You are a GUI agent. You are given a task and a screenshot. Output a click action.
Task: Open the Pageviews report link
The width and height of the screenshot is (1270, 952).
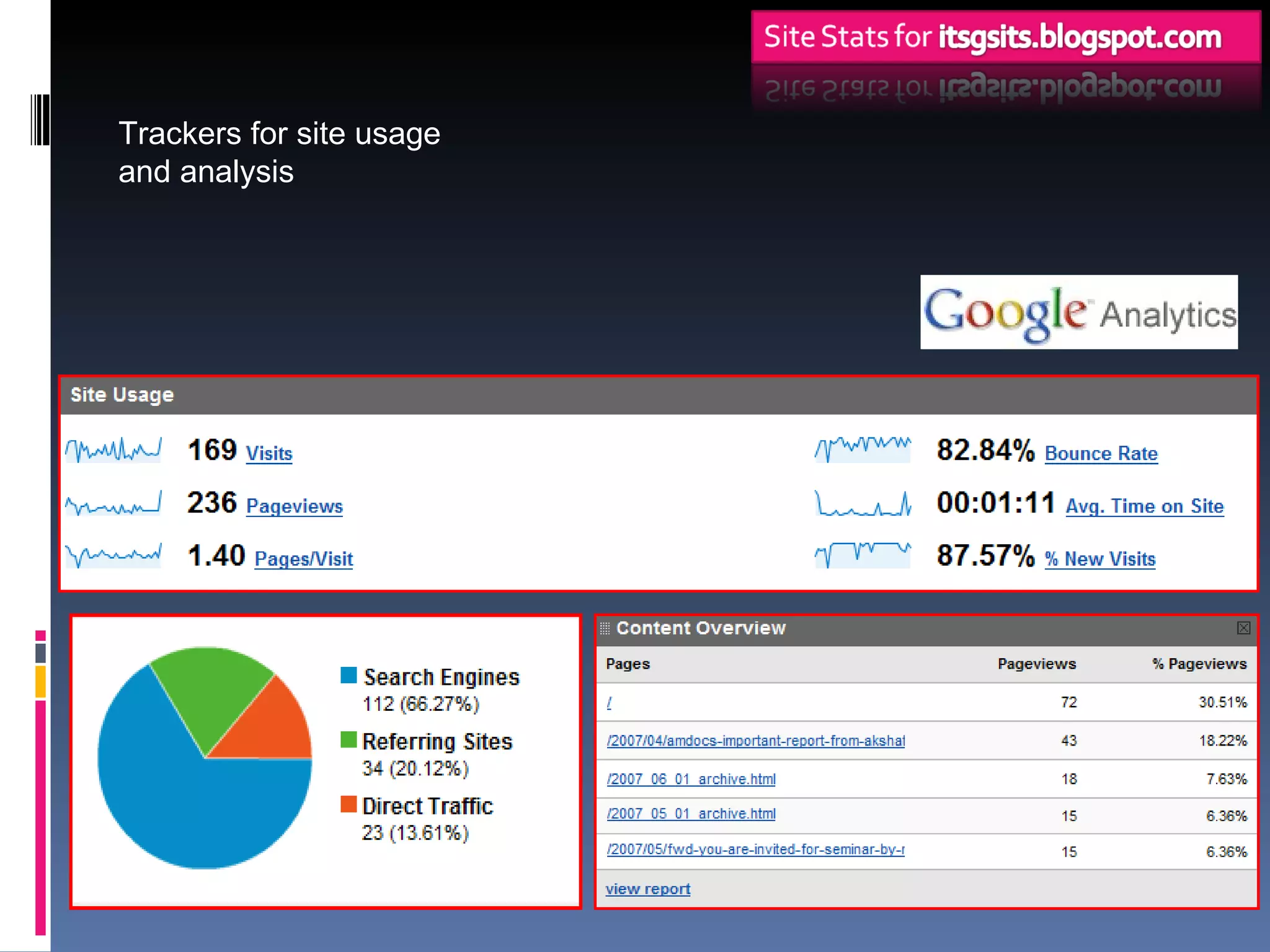295,506
